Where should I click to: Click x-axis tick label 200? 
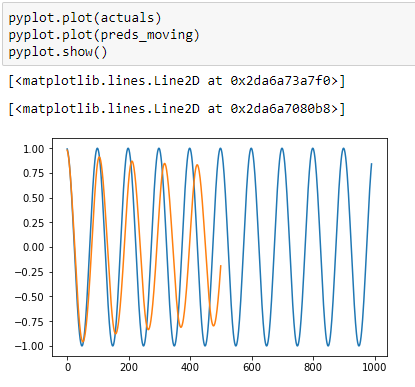tap(129, 367)
